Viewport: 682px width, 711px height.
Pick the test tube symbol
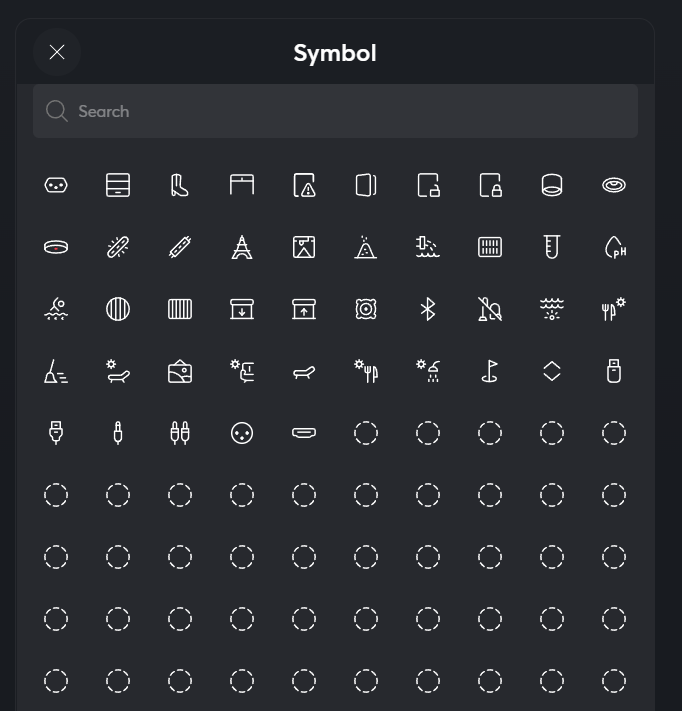point(552,247)
